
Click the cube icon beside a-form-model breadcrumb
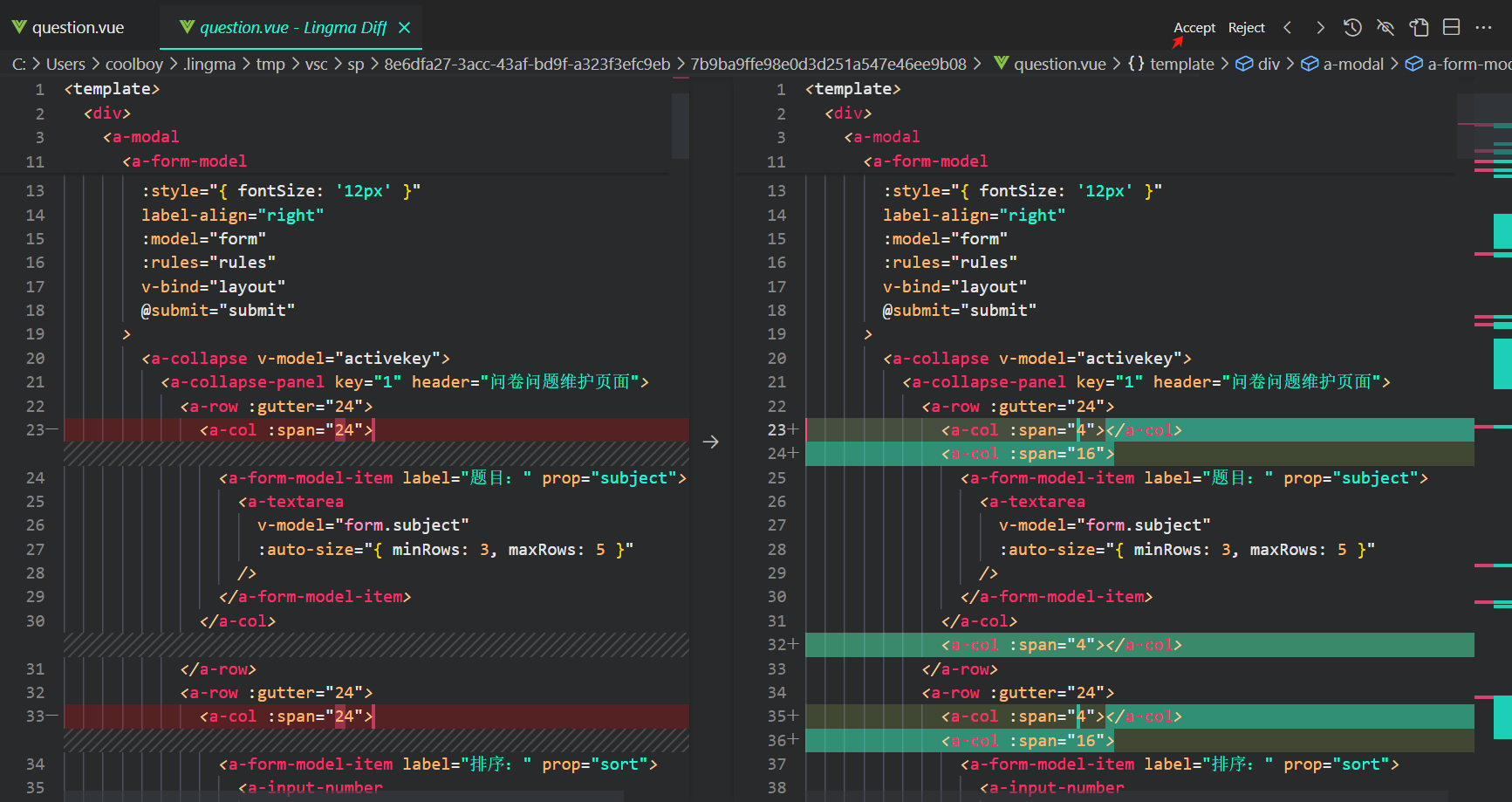(1414, 64)
